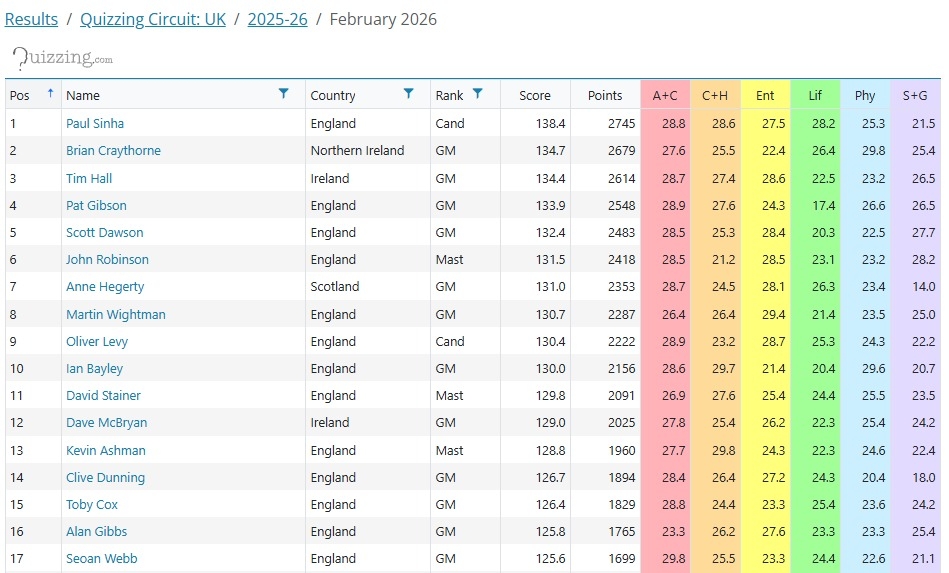Image resolution: width=949 pixels, height=573 pixels.
Task: Open Quizzing Circuit: UK breadcrumb
Action: tap(152, 19)
